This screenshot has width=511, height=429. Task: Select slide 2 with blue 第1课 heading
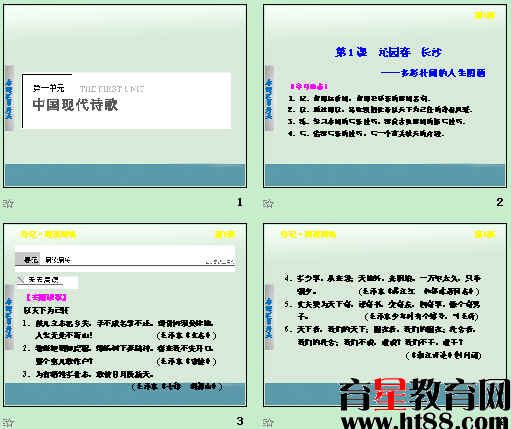[x=385, y=96]
